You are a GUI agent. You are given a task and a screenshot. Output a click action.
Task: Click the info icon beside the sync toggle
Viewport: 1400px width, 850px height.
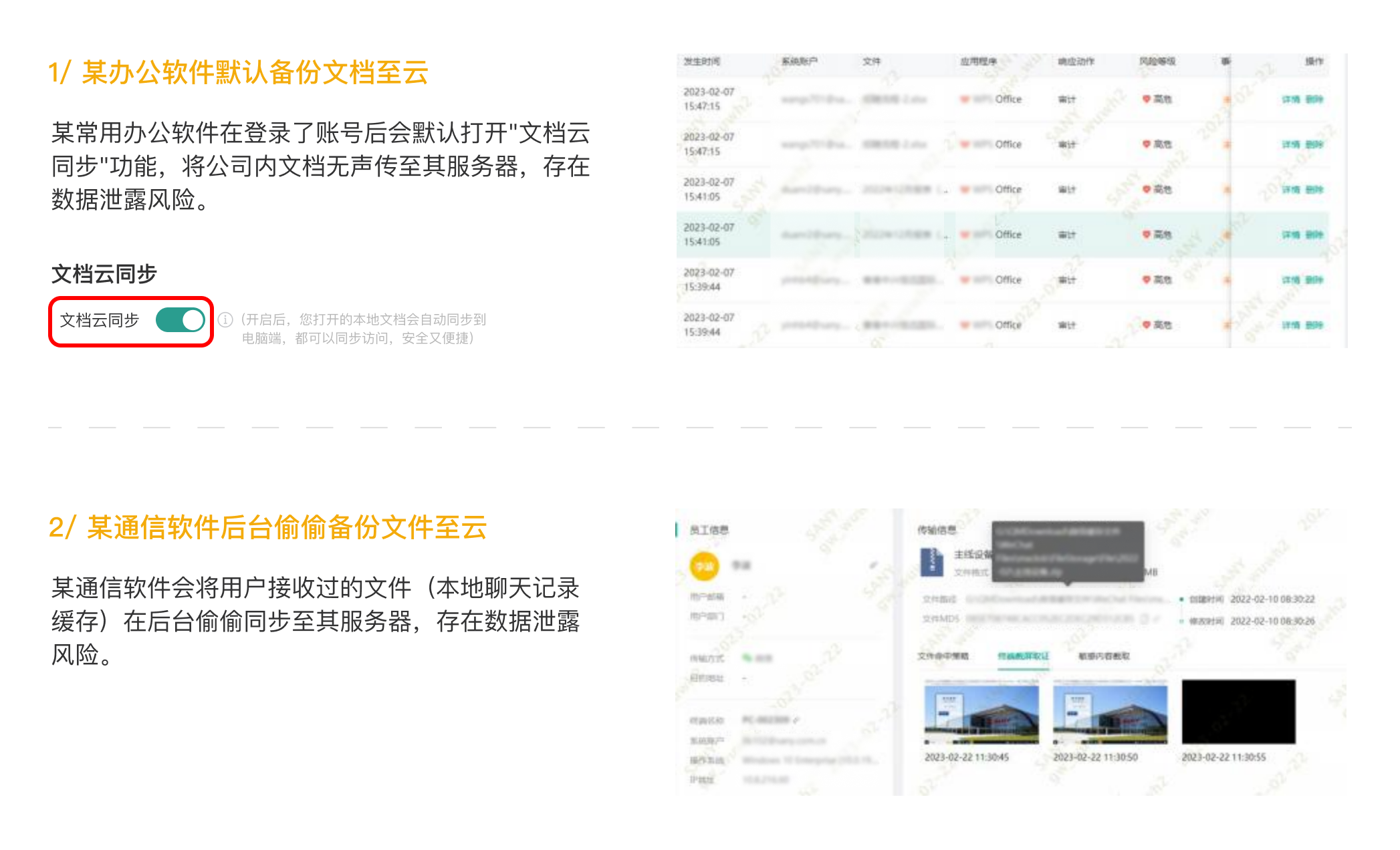(226, 319)
